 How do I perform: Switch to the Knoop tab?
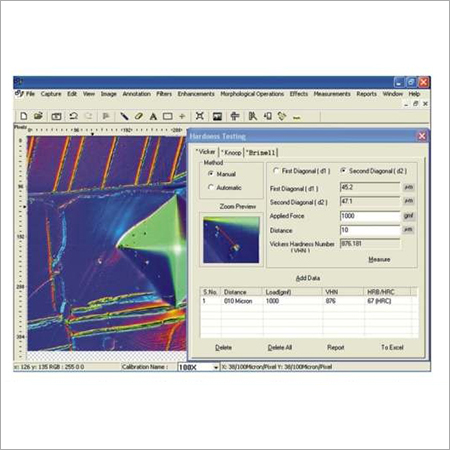point(231,152)
